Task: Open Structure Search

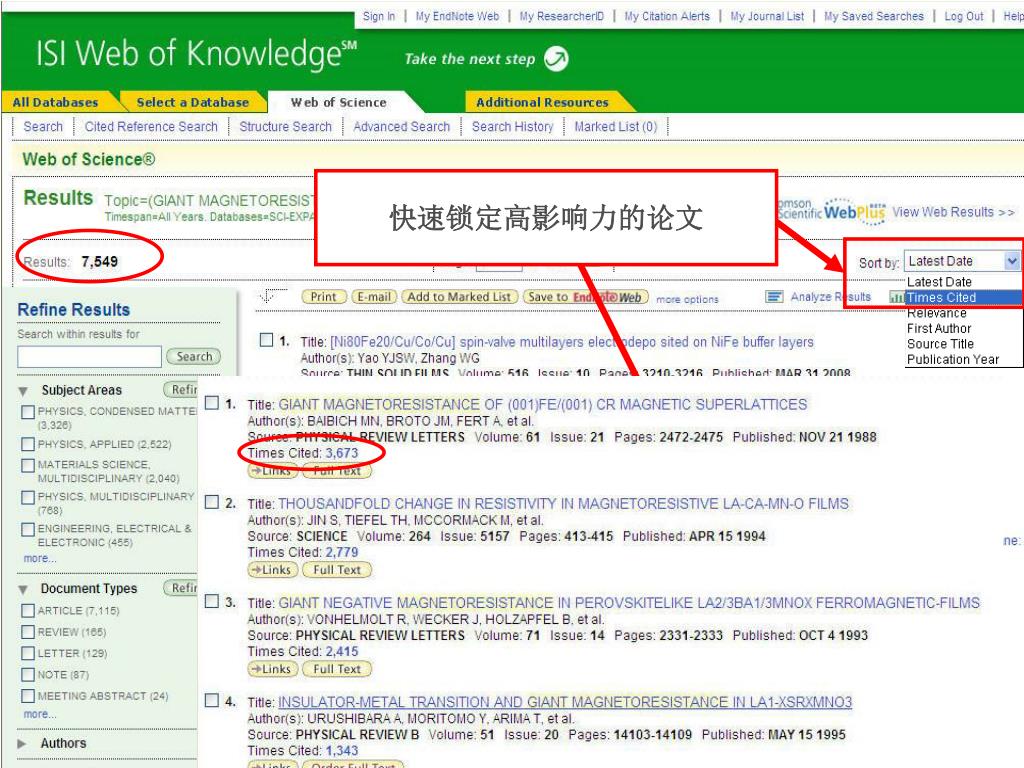Action: pos(285,127)
